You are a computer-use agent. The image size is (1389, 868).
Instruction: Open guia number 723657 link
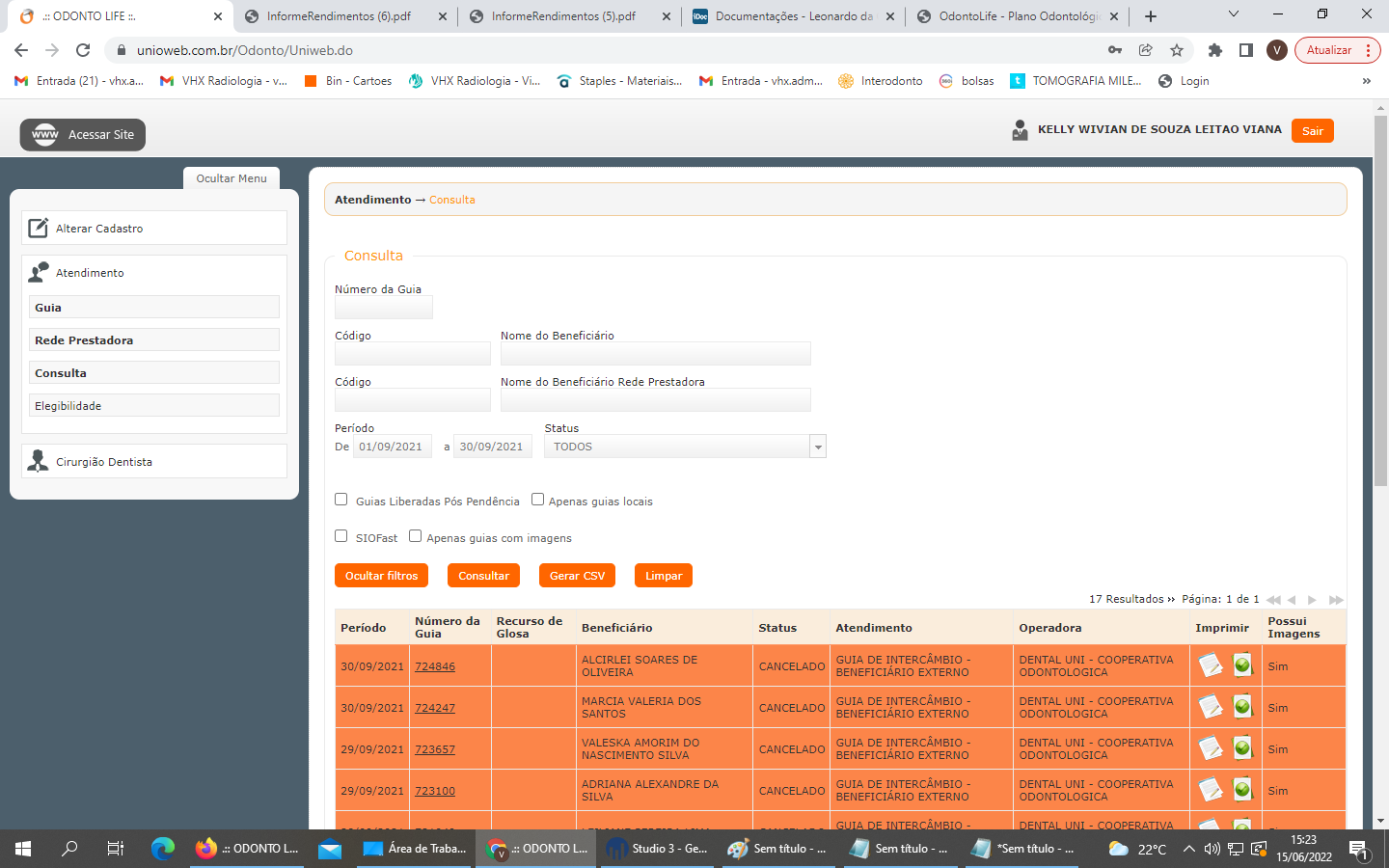[x=435, y=749]
